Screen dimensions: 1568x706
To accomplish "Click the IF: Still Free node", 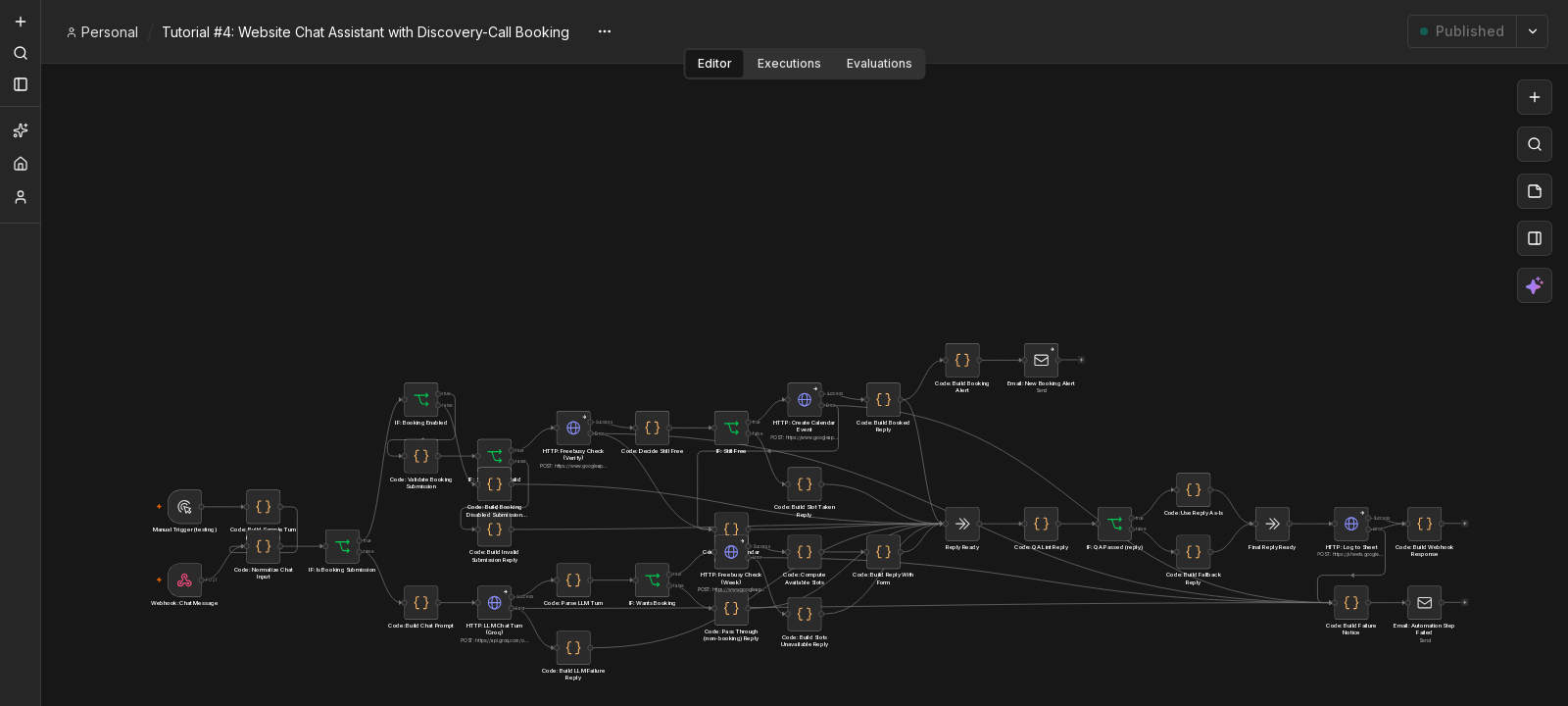I will (731, 429).
